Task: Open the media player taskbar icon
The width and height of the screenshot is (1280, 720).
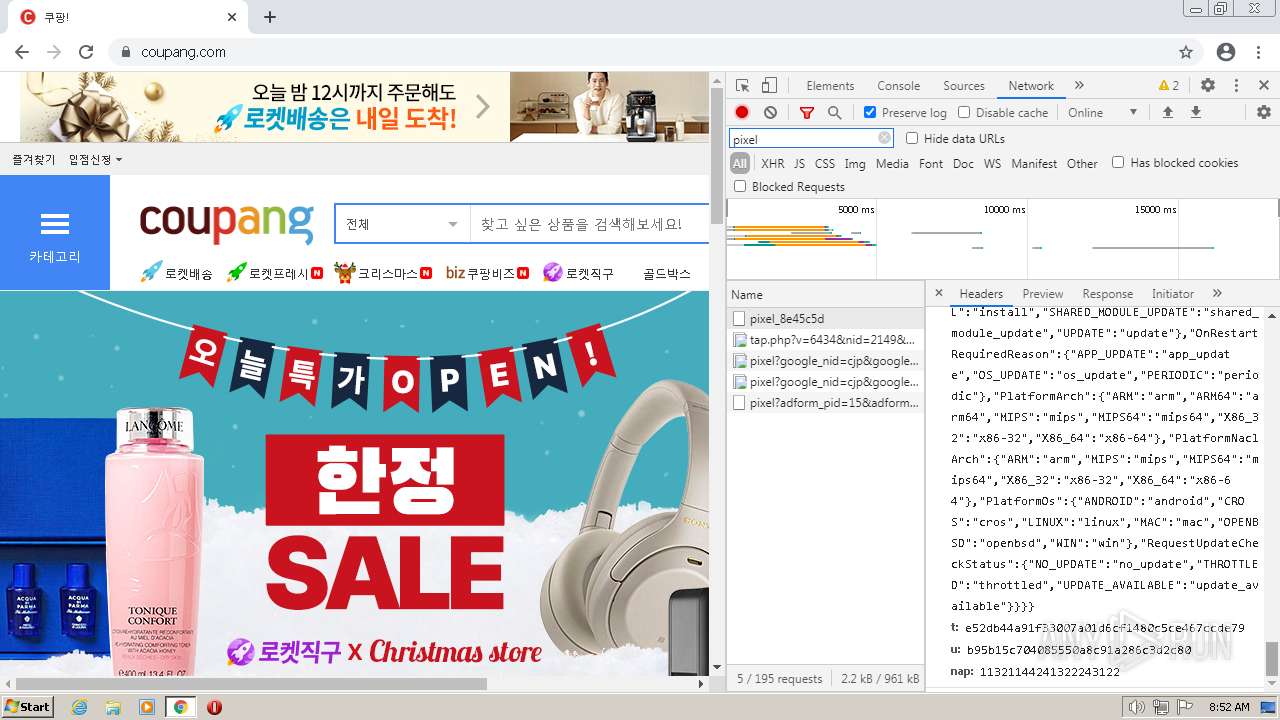Action: pos(147,707)
